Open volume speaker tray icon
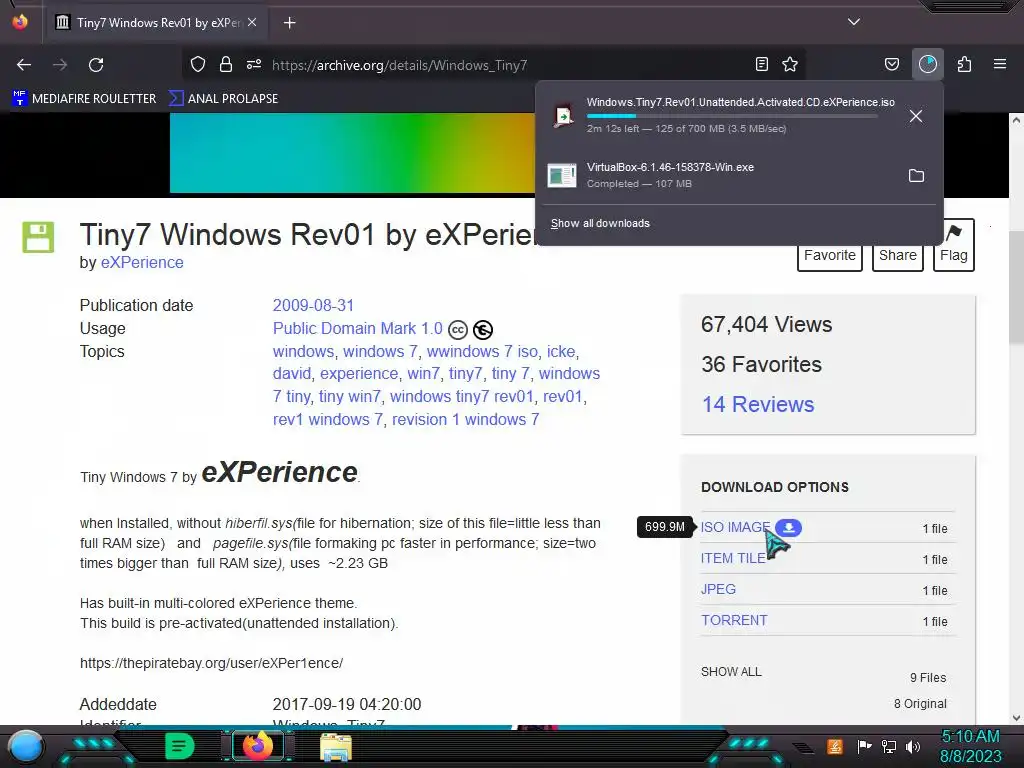 pos(913,746)
